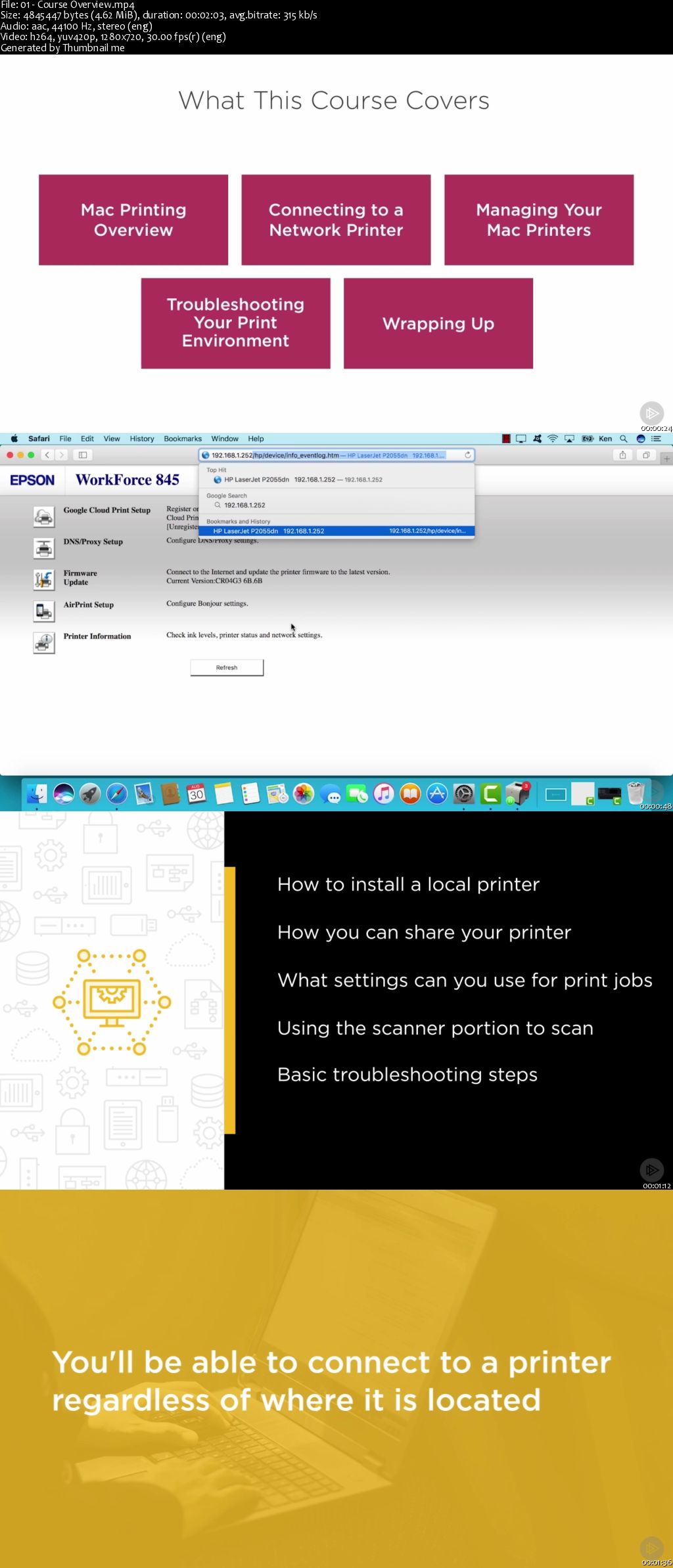This screenshot has width=673, height=1568.
Task: Click the Managing Your Mac Printers tile
Action: [539, 219]
